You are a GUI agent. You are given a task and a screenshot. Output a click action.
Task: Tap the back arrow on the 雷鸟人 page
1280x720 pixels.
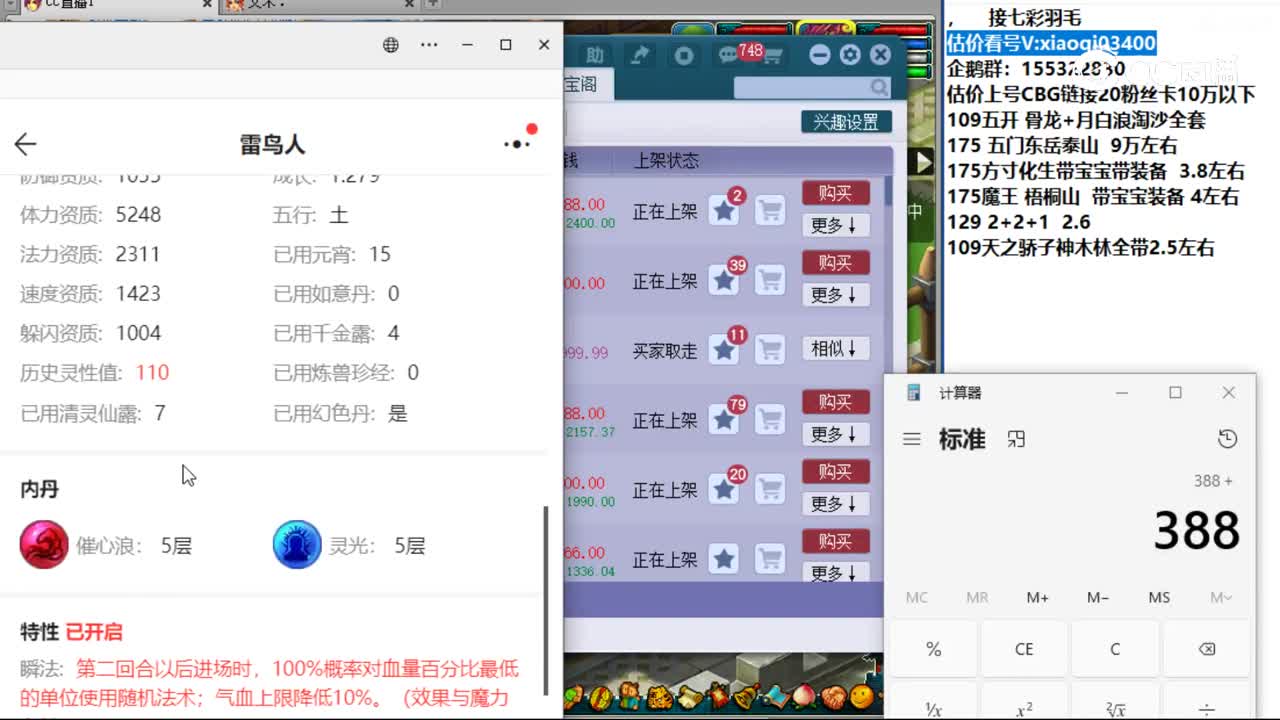pyautogui.click(x=24, y=143)
